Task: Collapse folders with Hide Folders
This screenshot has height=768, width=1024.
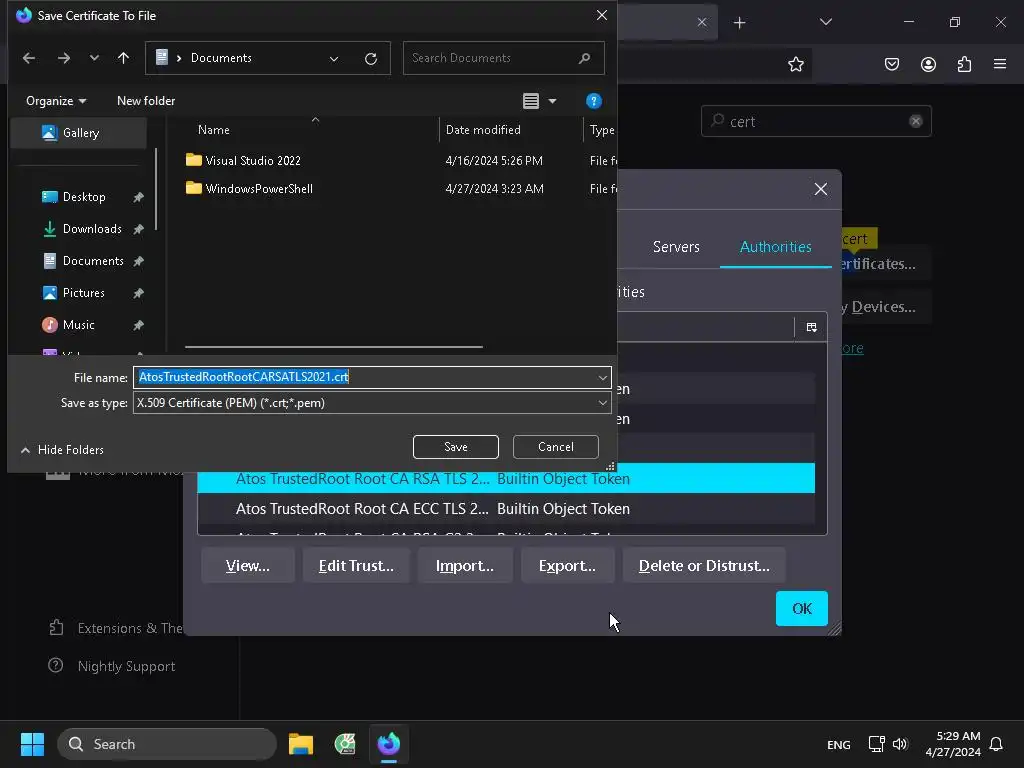Action: tap(63, 450)
